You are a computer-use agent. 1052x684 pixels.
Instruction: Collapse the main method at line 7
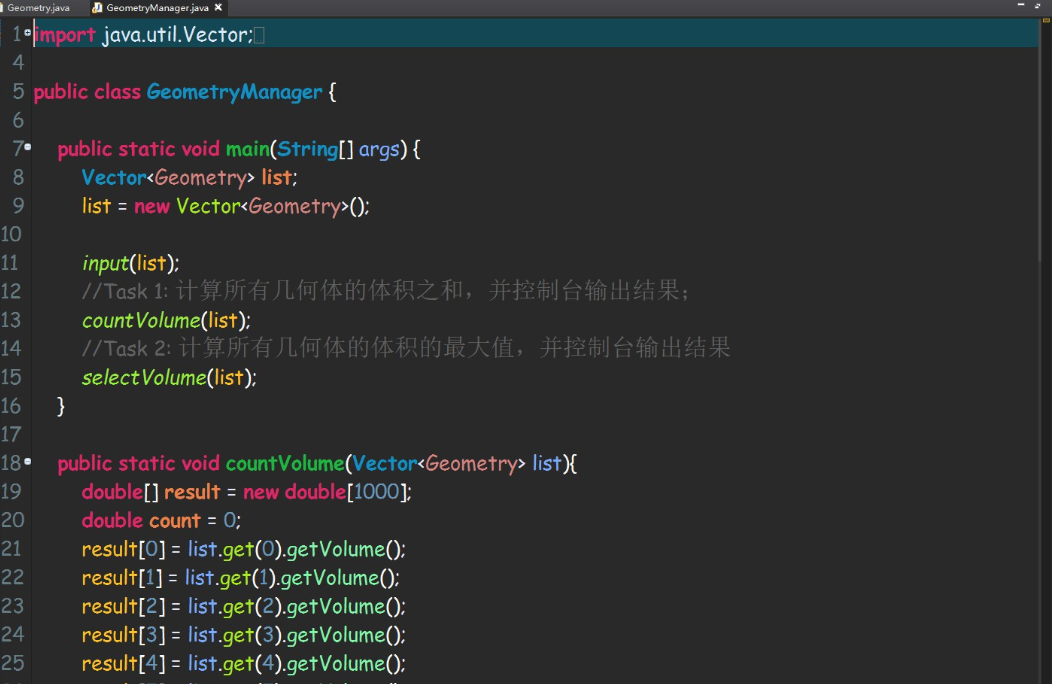(x=28, y=147)
